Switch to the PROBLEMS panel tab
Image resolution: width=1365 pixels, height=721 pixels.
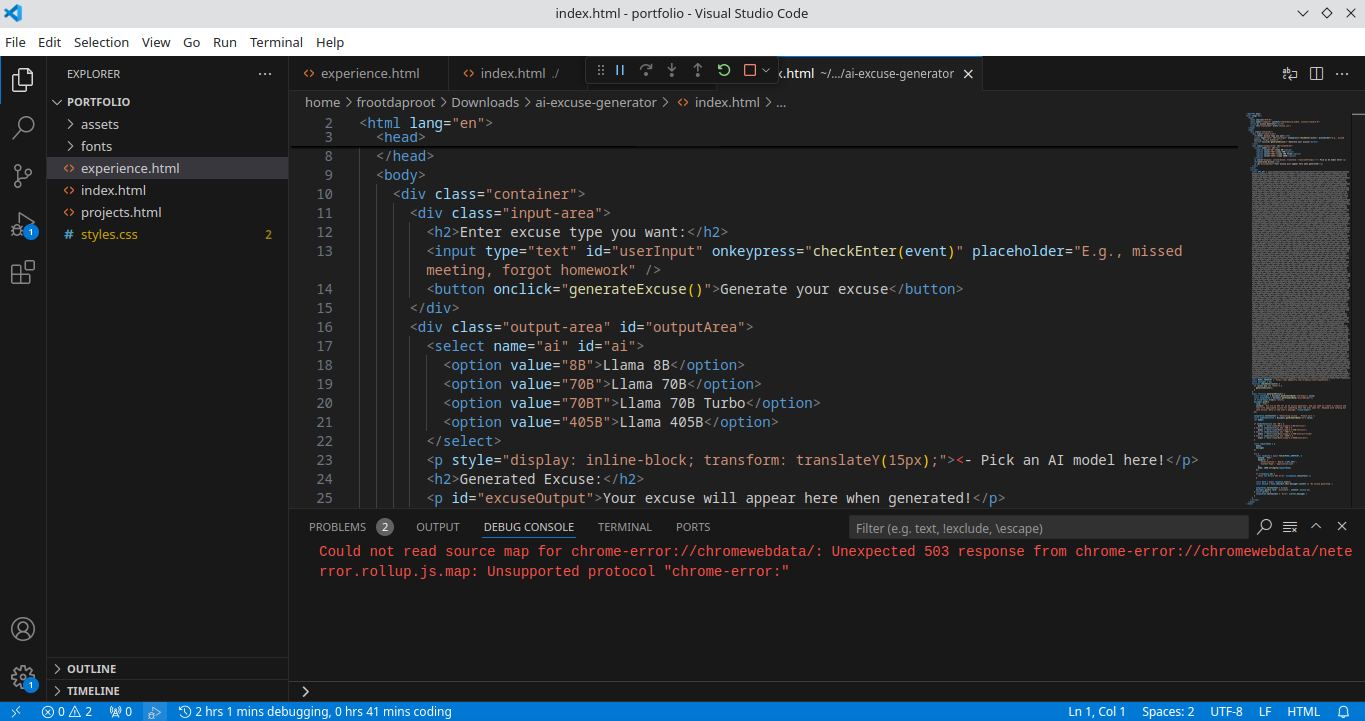(337, 527)
